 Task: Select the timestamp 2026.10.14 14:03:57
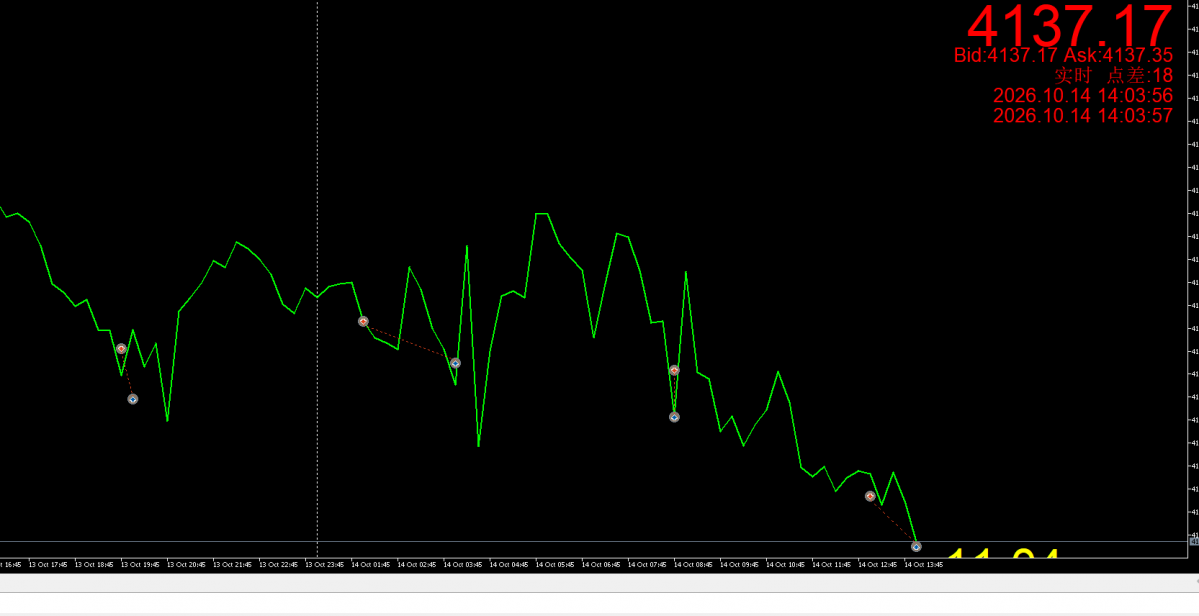pyautogui.click(x=1083, y=115)
